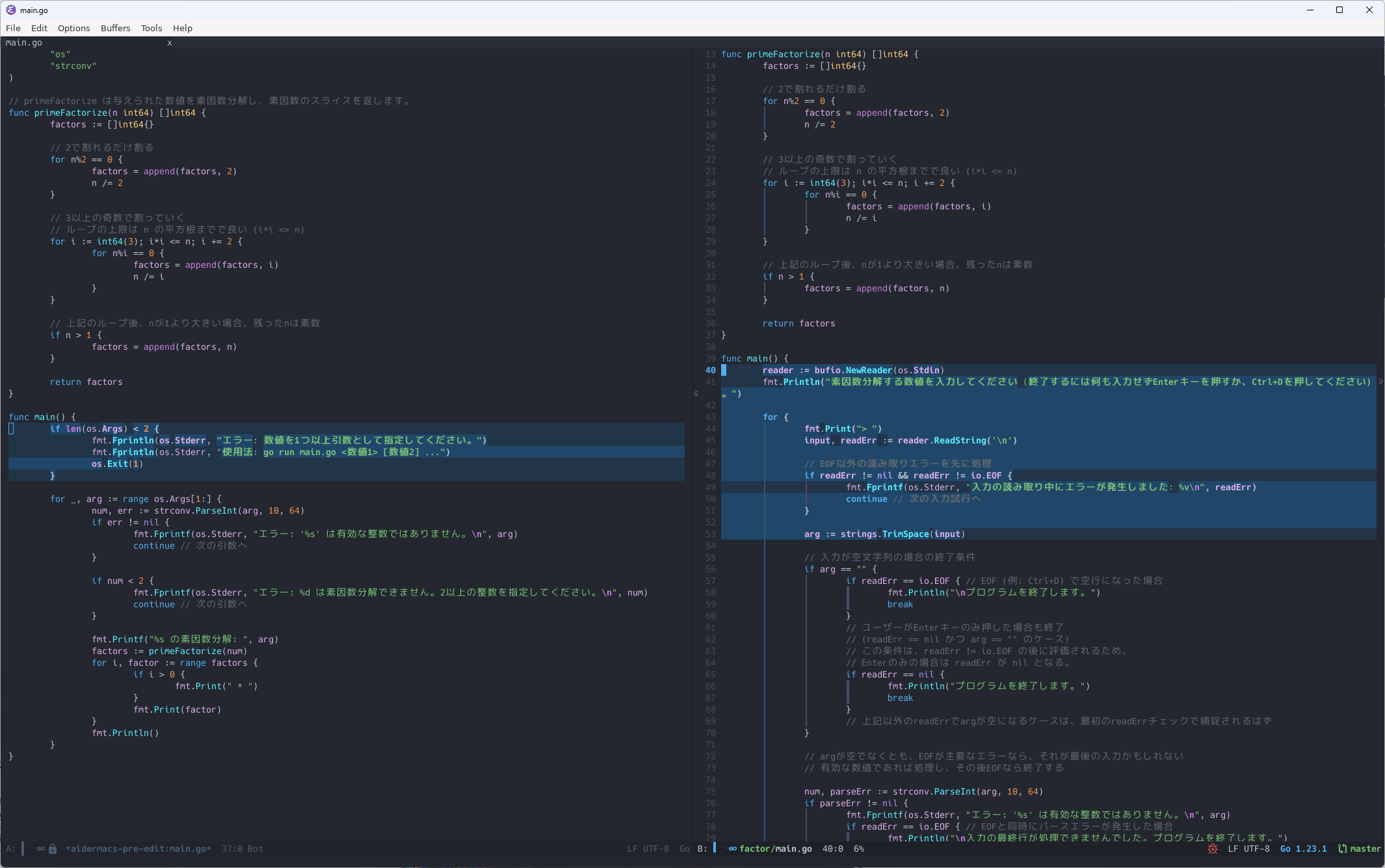Image resolution: width=1385 pixels, height=868 pixels.
Task: Open the Tools menu
Action: pyautogui.click(x=151, y=28)
